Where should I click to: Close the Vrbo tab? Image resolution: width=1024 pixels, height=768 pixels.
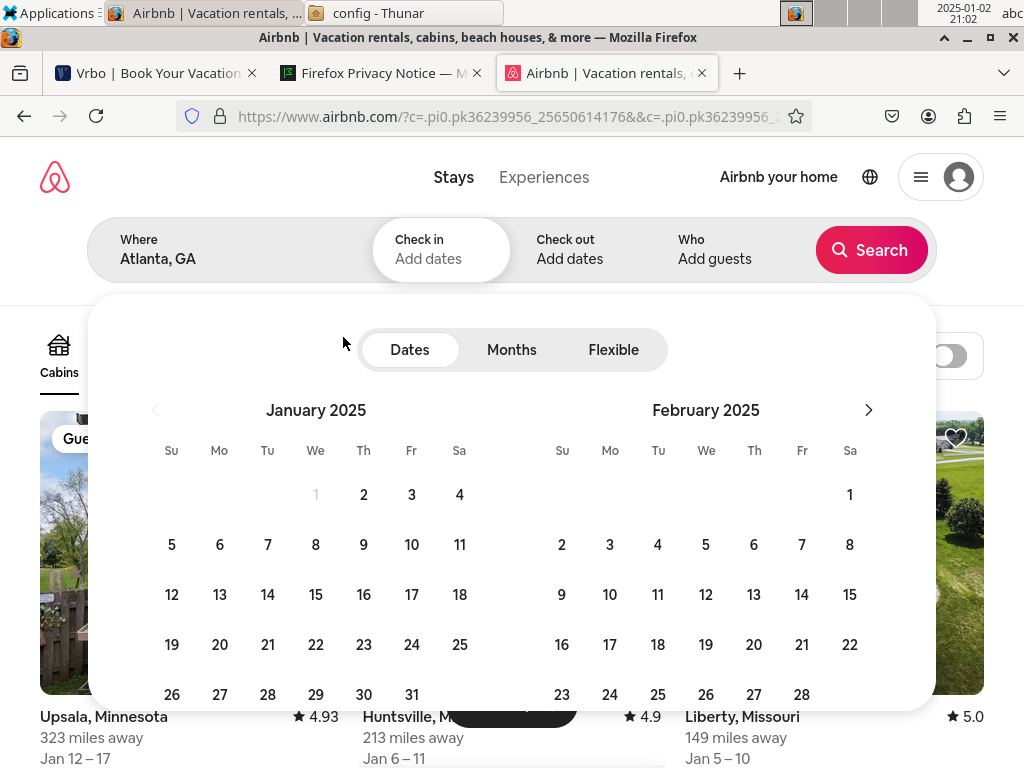tap(252, 73)
